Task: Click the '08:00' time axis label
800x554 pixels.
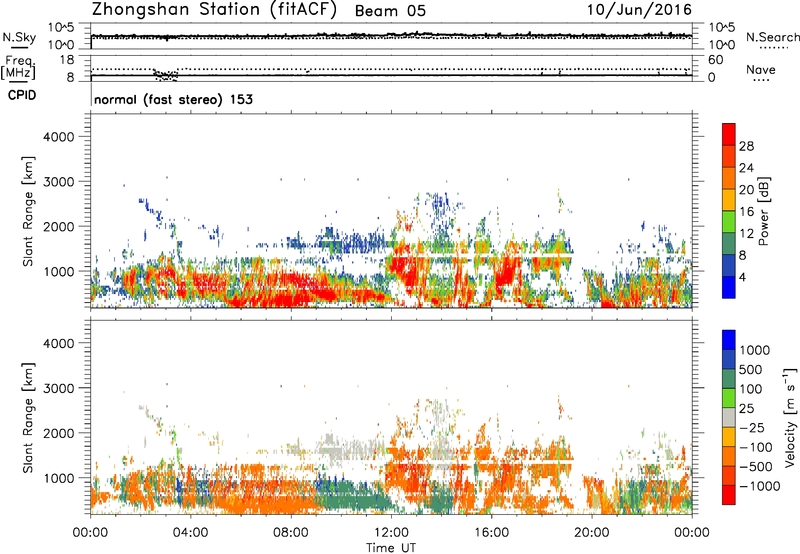Action: point(291,533)
